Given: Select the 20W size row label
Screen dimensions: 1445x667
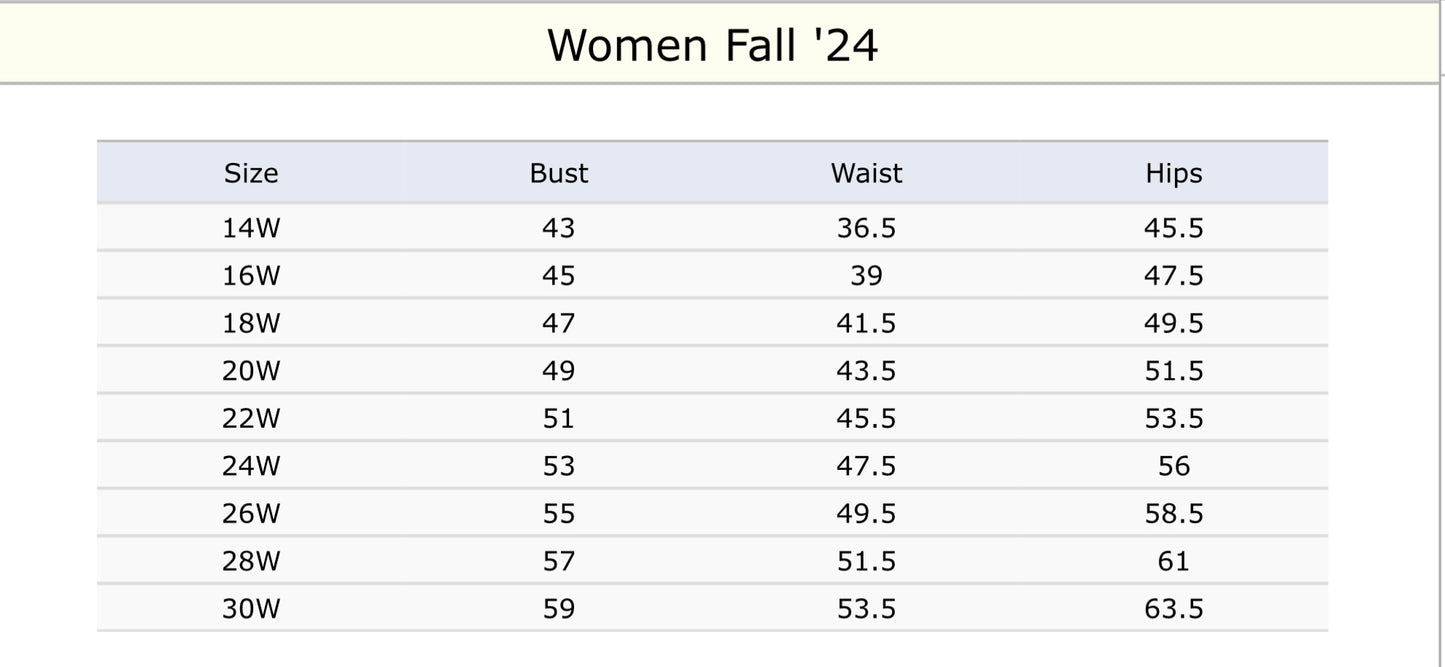Looking at the screenshot, I should click(251, 371).
